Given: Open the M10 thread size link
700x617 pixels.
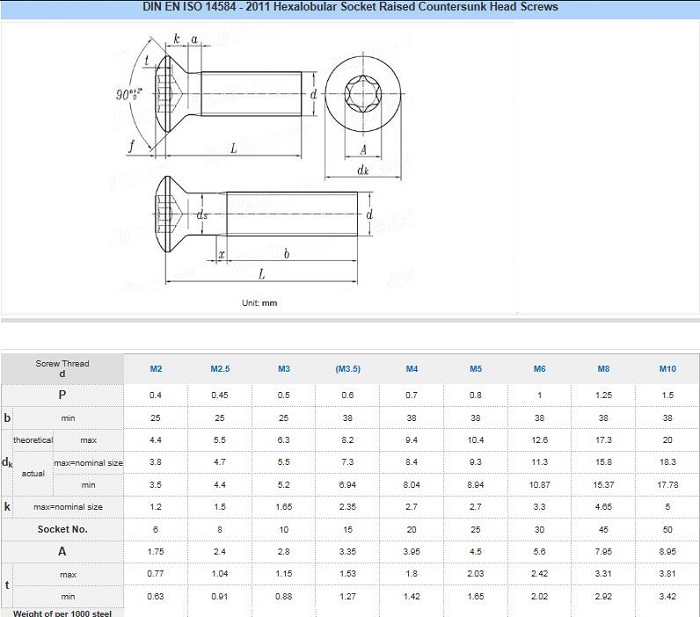Looking at the screenshot, I should tap(667, 369).
